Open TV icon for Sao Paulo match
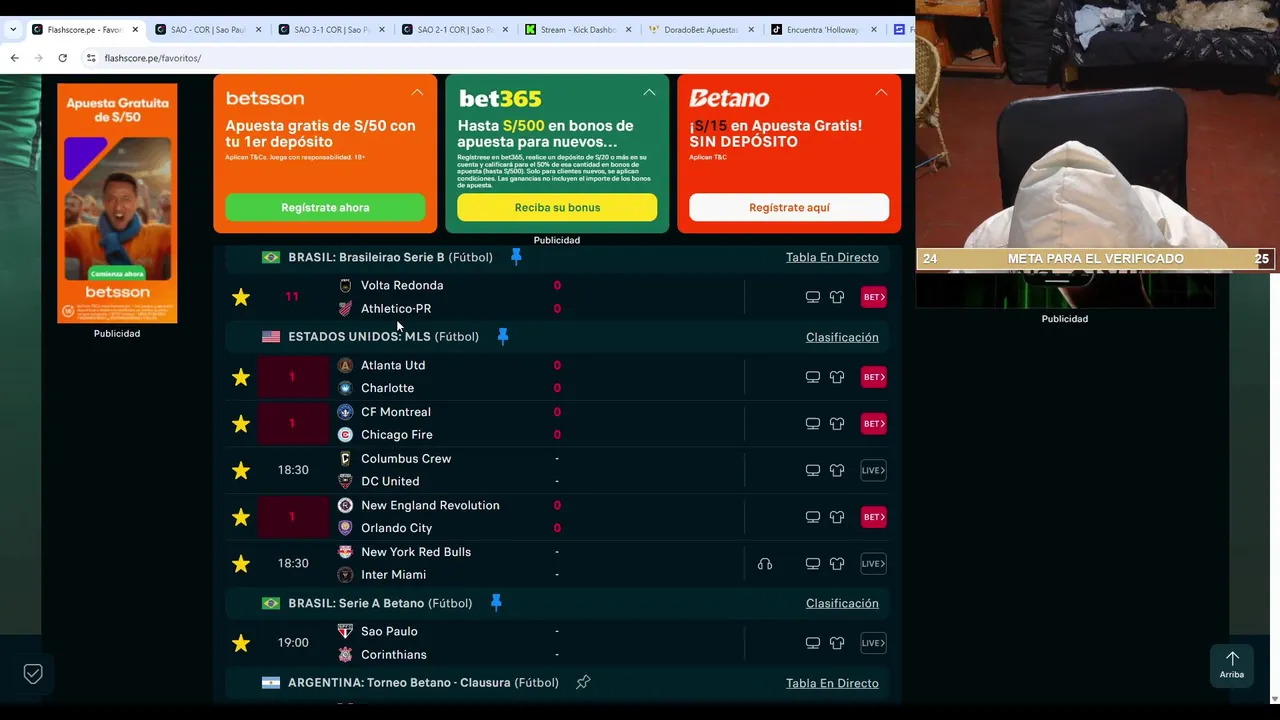Screen dimensions: 1280x720 (x=813, y=643)
